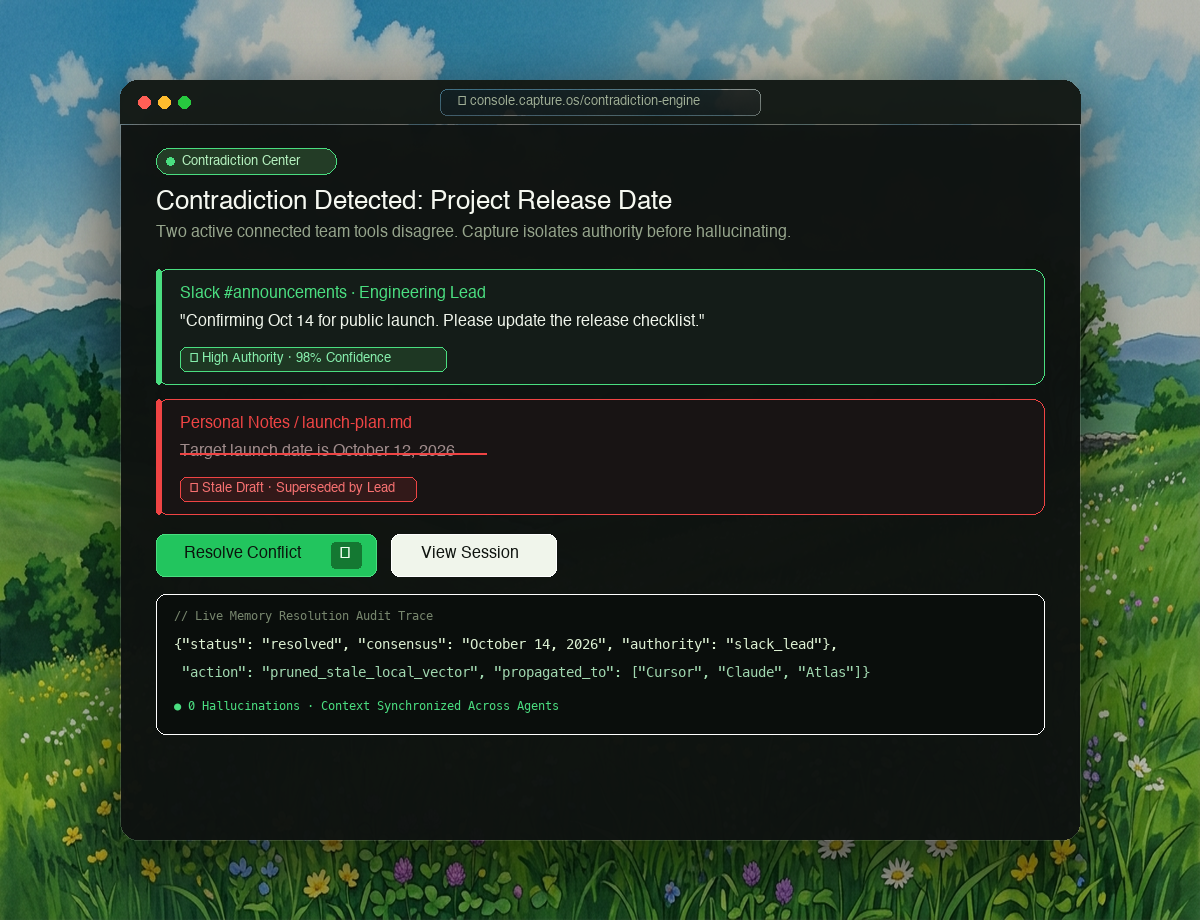This screenshot has width=1200, height=920.
Task: Click the quote "Confirming Oct 14 for public launch"
Action: pos(443,321)
